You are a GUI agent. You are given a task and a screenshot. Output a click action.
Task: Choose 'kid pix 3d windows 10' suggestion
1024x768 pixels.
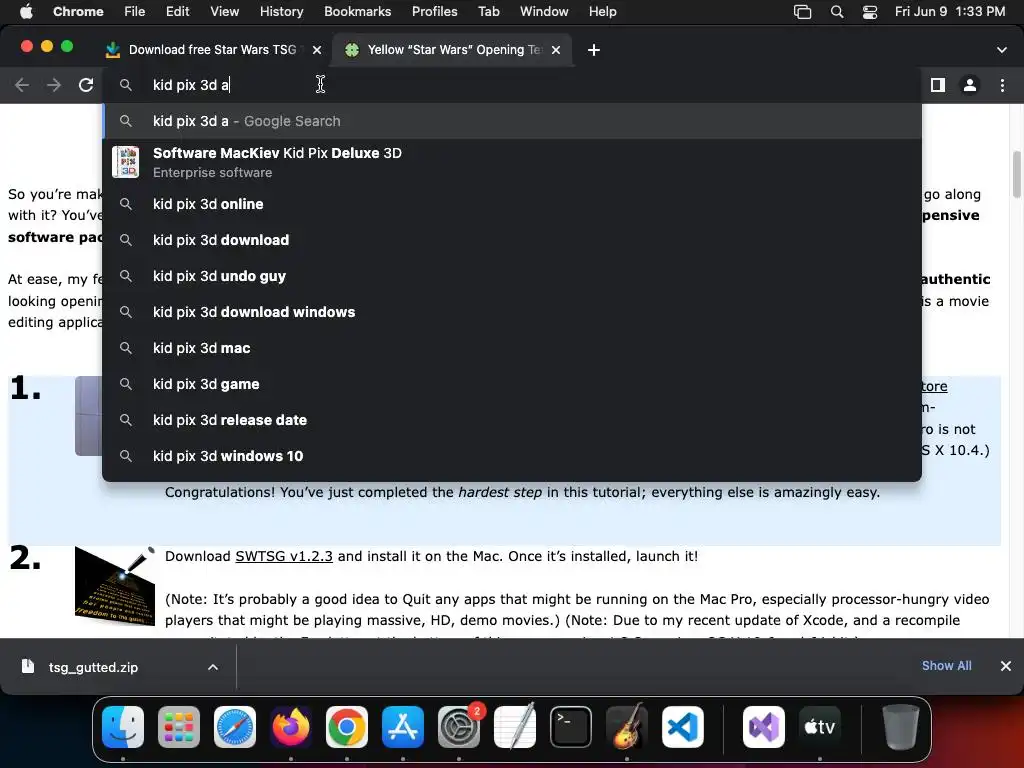tap(512, 456)
